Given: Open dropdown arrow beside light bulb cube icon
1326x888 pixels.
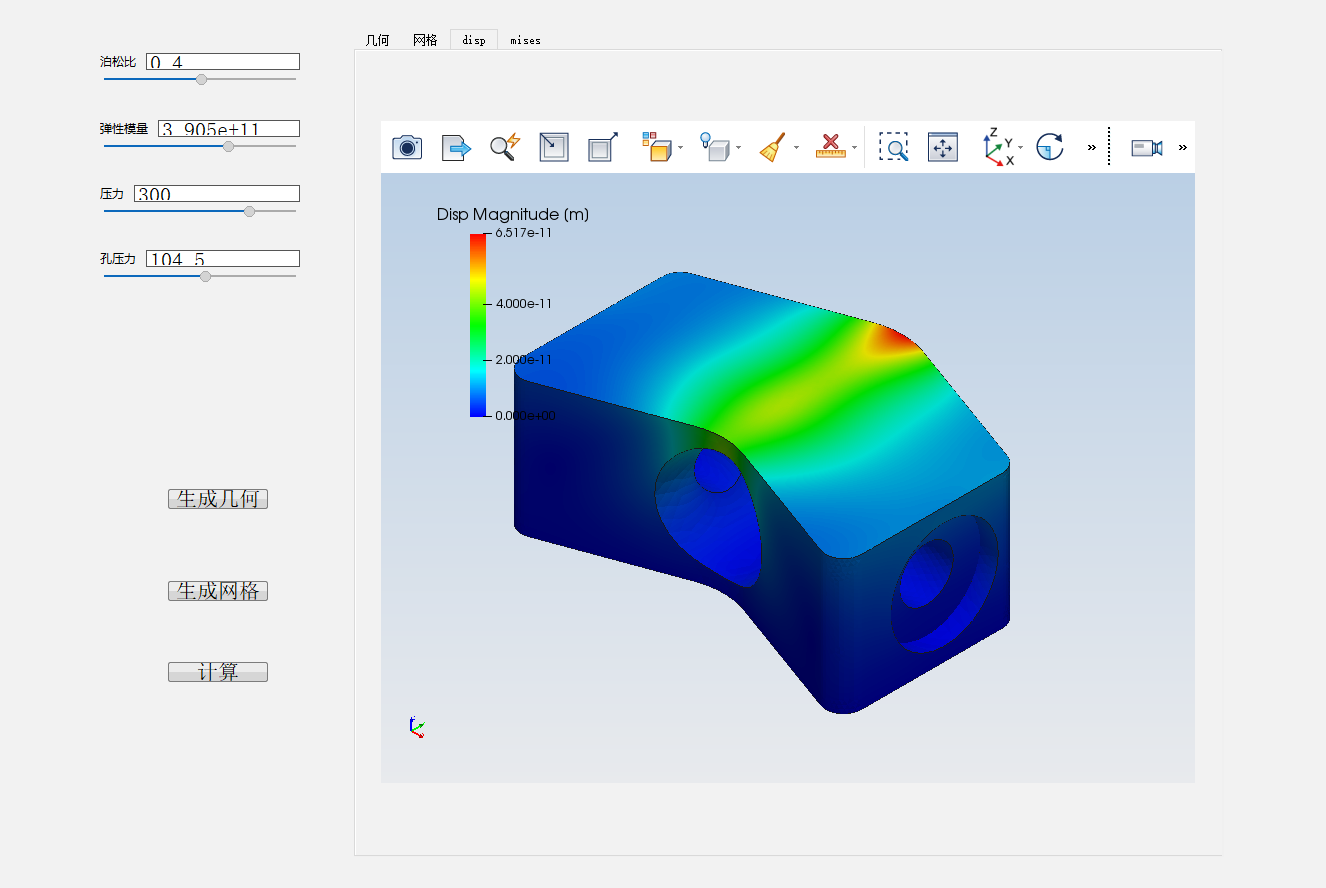Looking at the screenshot, I should [738, 148].
